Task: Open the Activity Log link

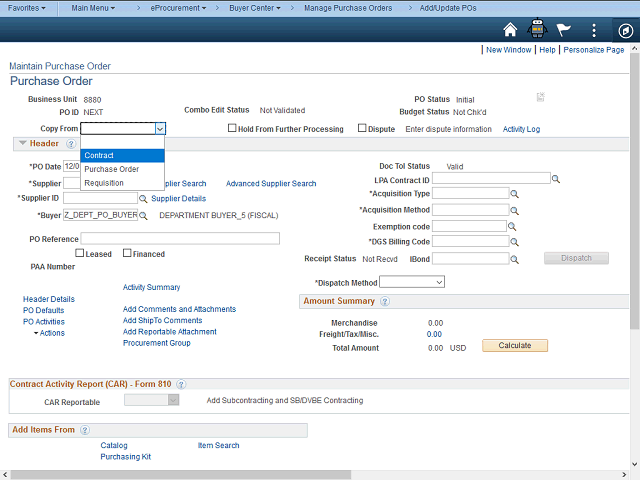Action: [x=521, y=129]
